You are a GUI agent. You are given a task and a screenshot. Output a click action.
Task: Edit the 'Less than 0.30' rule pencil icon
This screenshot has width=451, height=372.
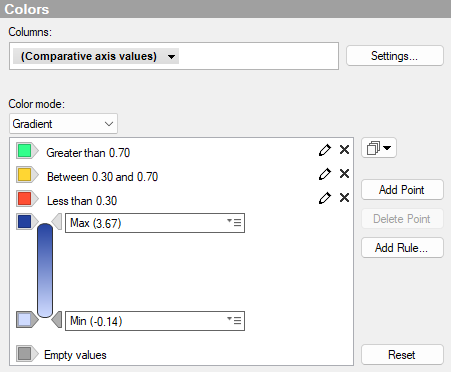325,198
